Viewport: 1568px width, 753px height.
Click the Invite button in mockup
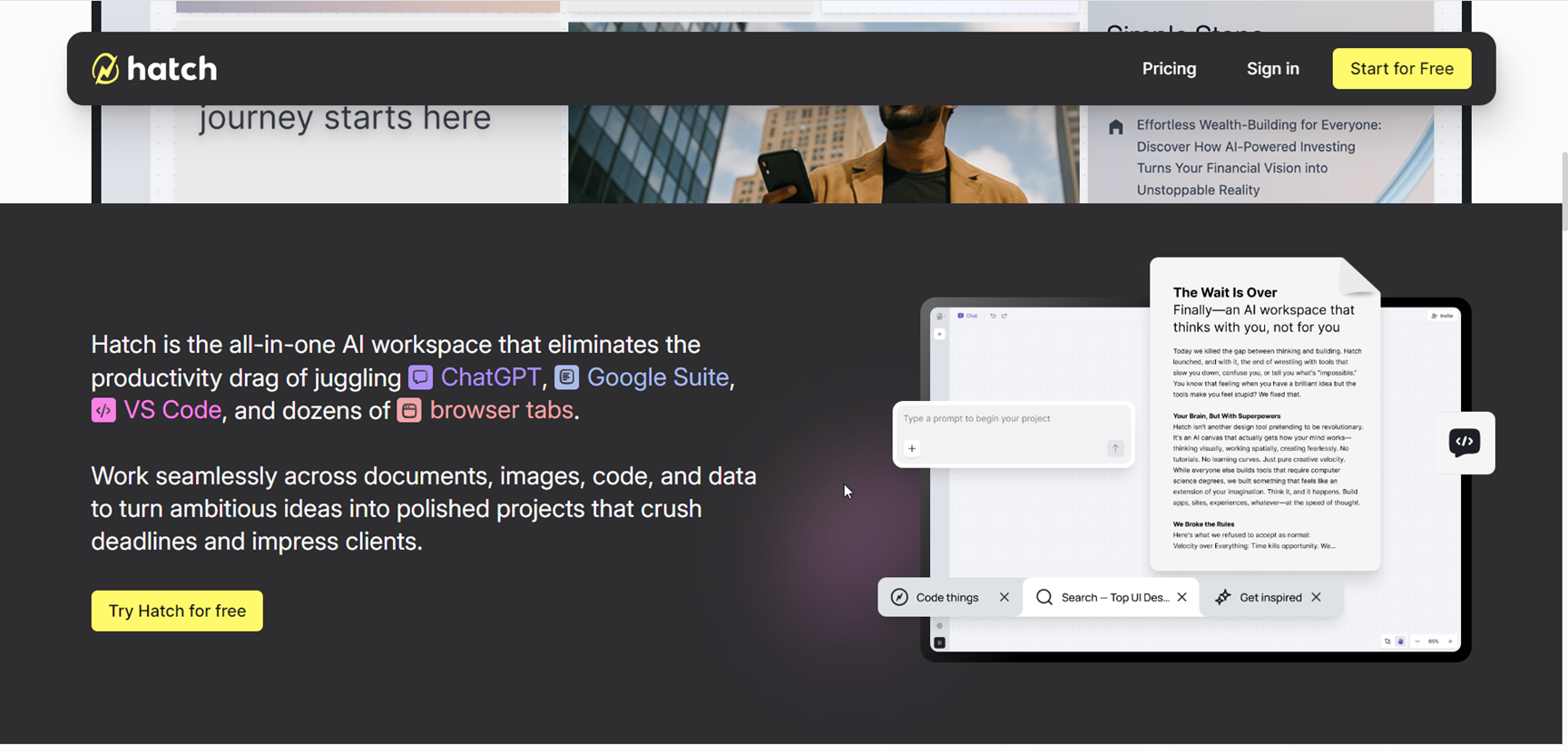(1442, 316)
